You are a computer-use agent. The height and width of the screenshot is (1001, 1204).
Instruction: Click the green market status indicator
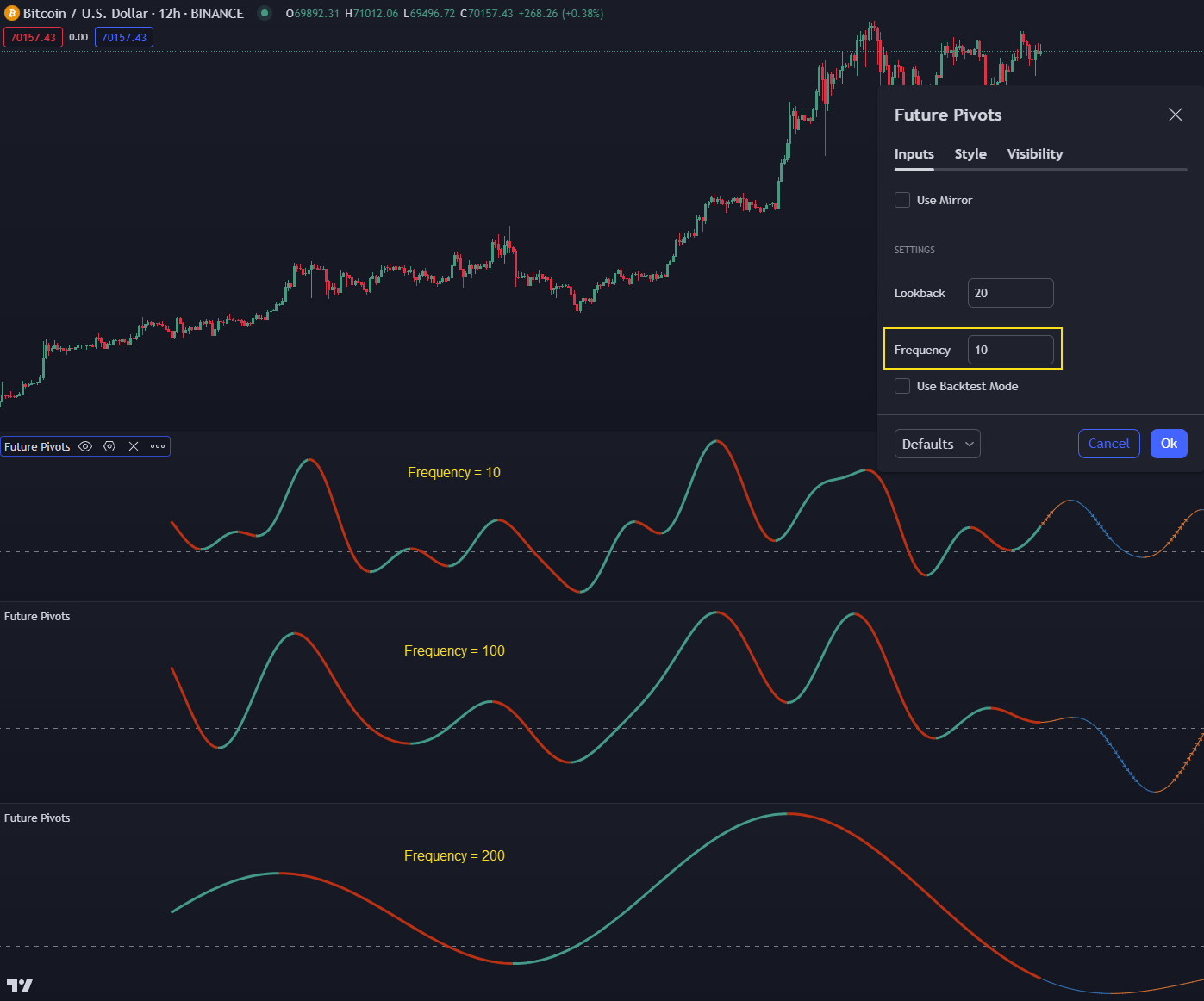[x=265, y=13]
